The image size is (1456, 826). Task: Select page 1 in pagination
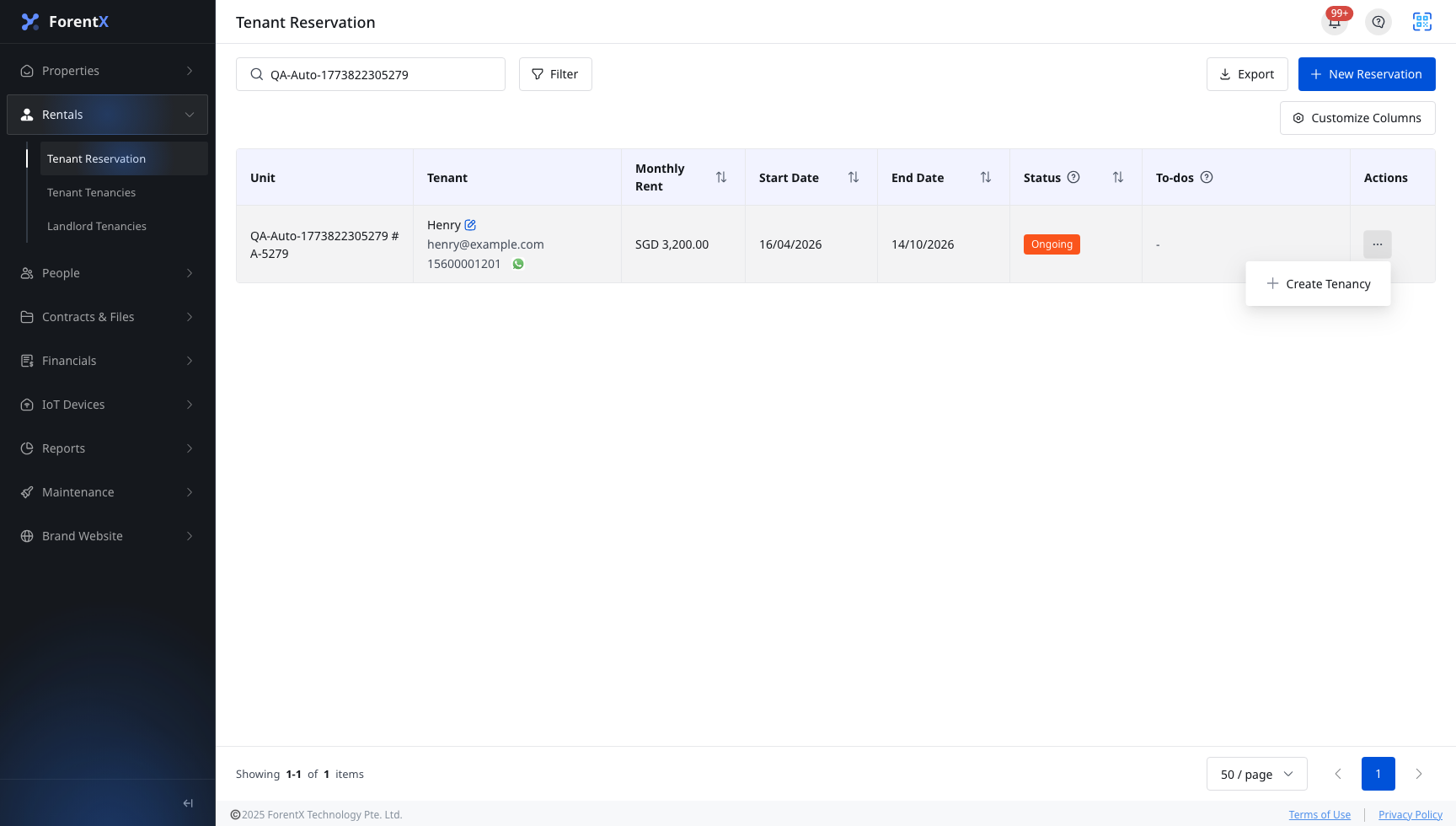[x=1378, y=774]
